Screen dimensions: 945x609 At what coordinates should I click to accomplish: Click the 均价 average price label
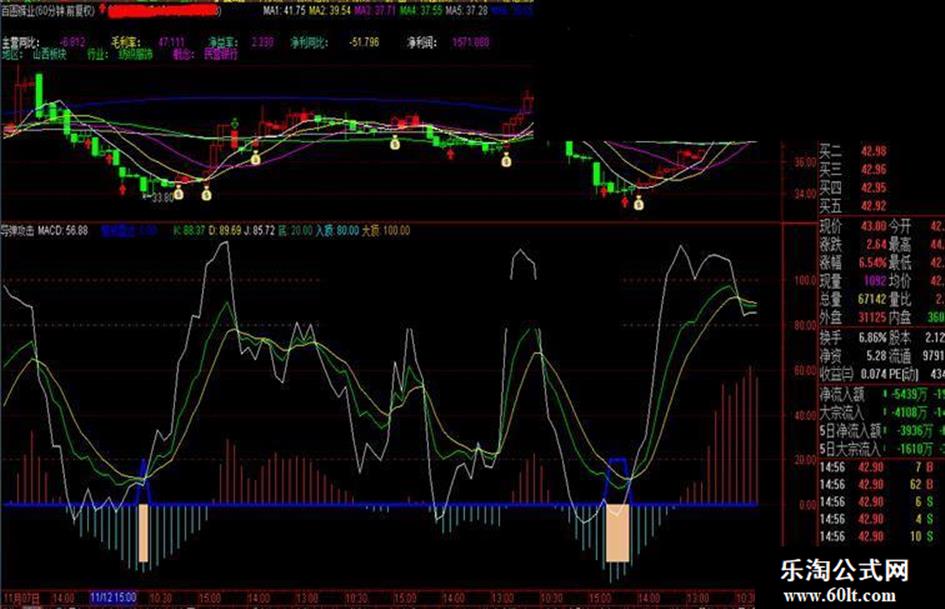900,281
